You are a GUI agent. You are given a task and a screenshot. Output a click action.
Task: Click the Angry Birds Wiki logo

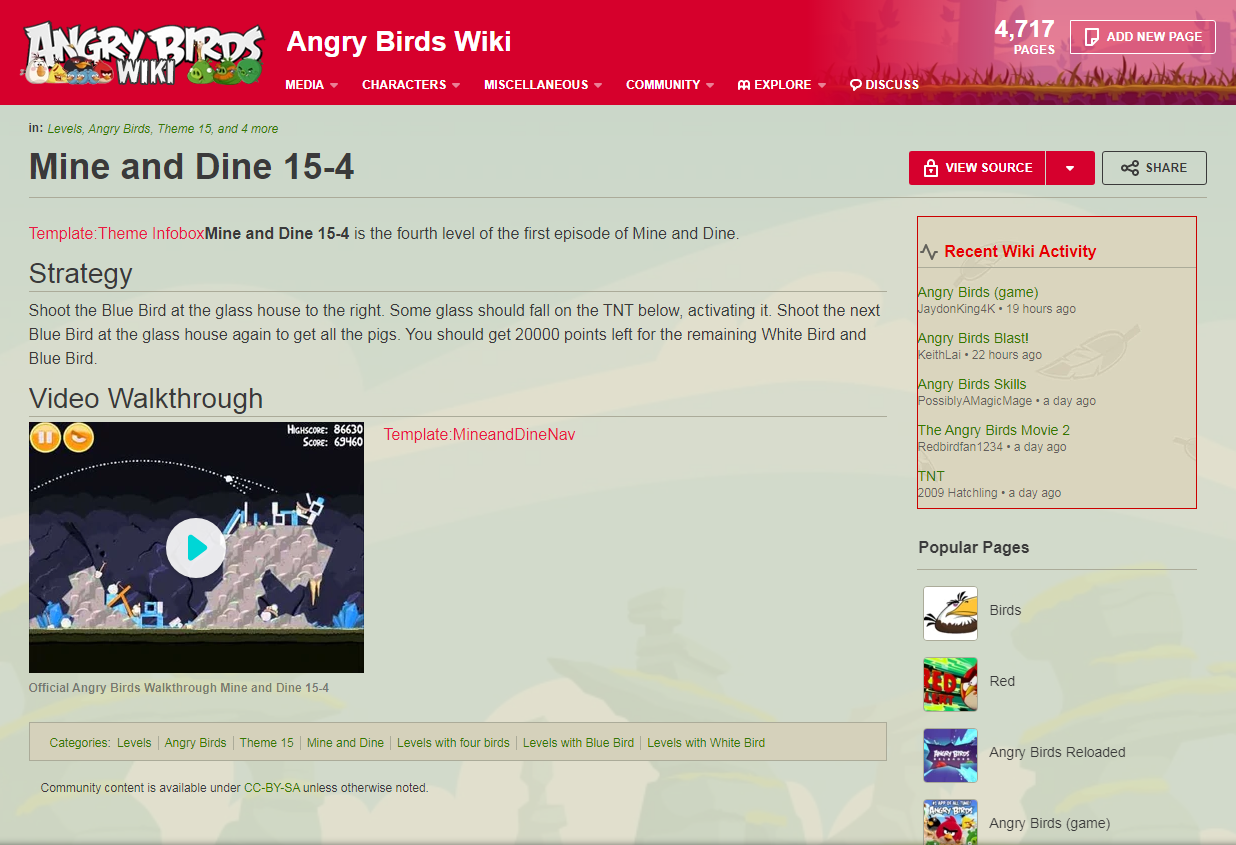click(144, 52)
